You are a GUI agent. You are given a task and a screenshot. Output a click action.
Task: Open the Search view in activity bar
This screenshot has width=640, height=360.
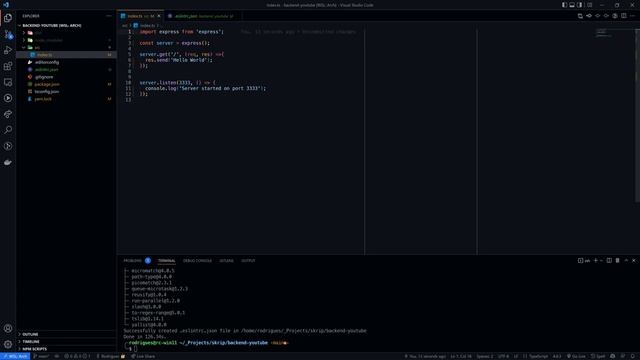8,130
